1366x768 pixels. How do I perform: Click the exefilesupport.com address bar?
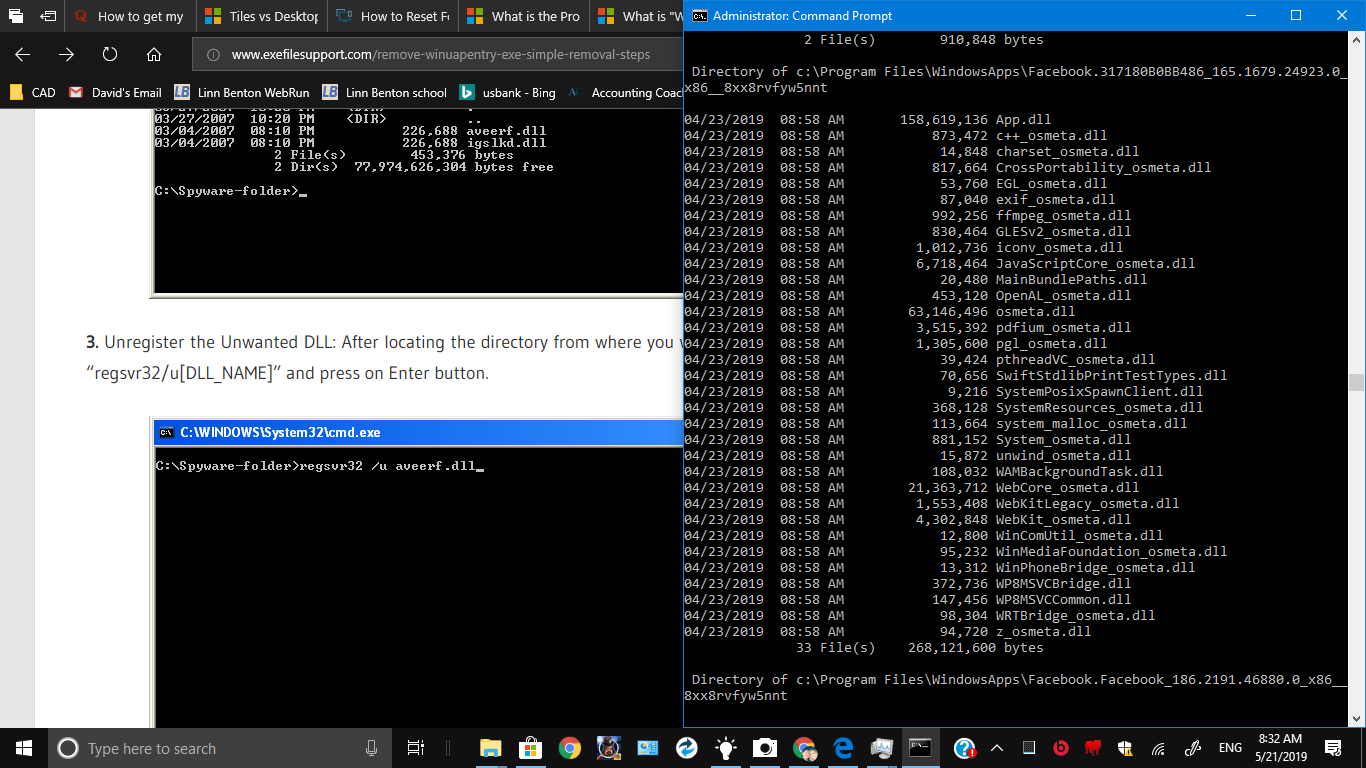[440, 55]
